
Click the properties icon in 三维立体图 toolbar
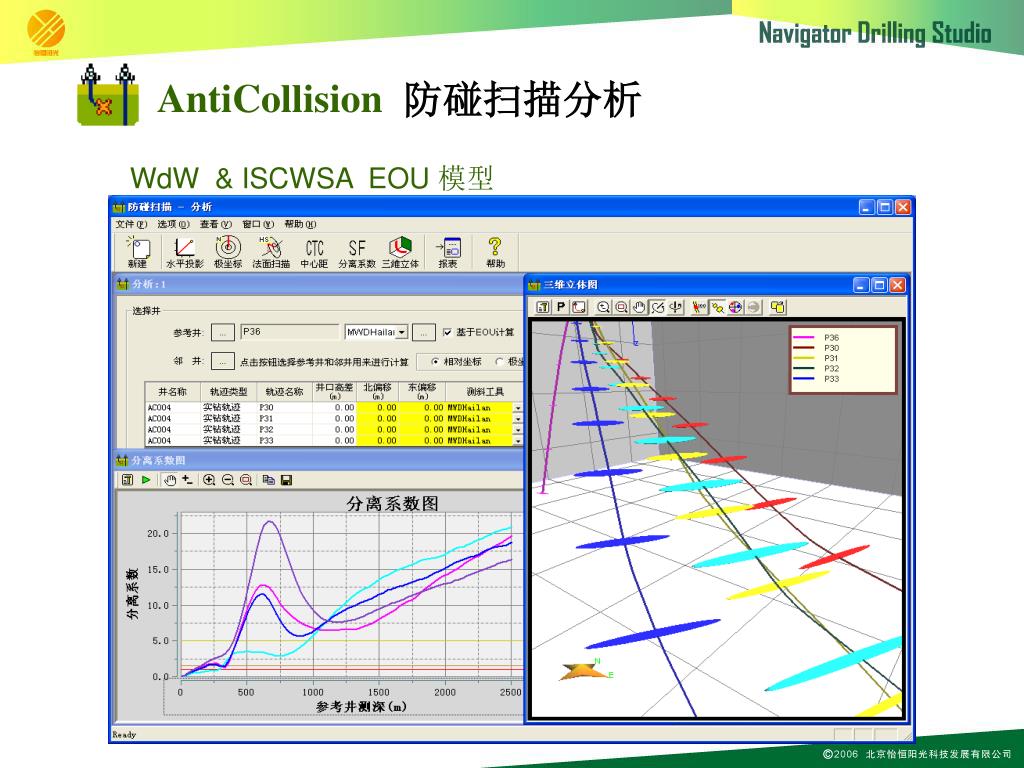coord(543,307)
